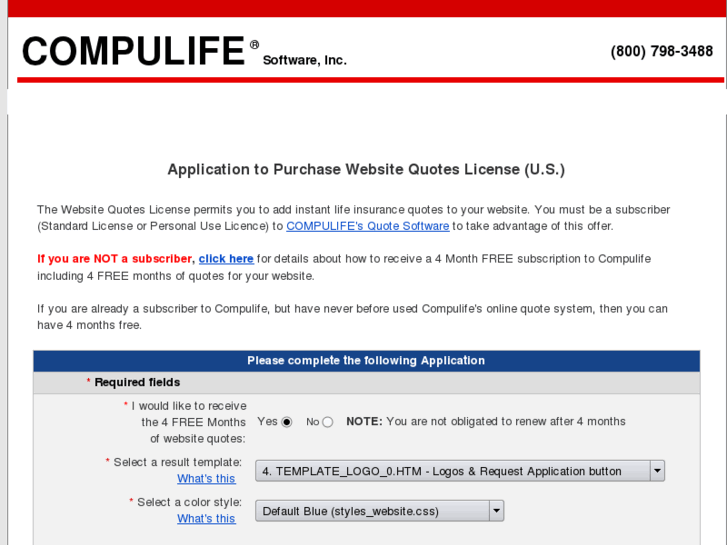The image size is (727, 545).
Task: Click the Application to Purchase heading
Action: [x=366, y=170]
